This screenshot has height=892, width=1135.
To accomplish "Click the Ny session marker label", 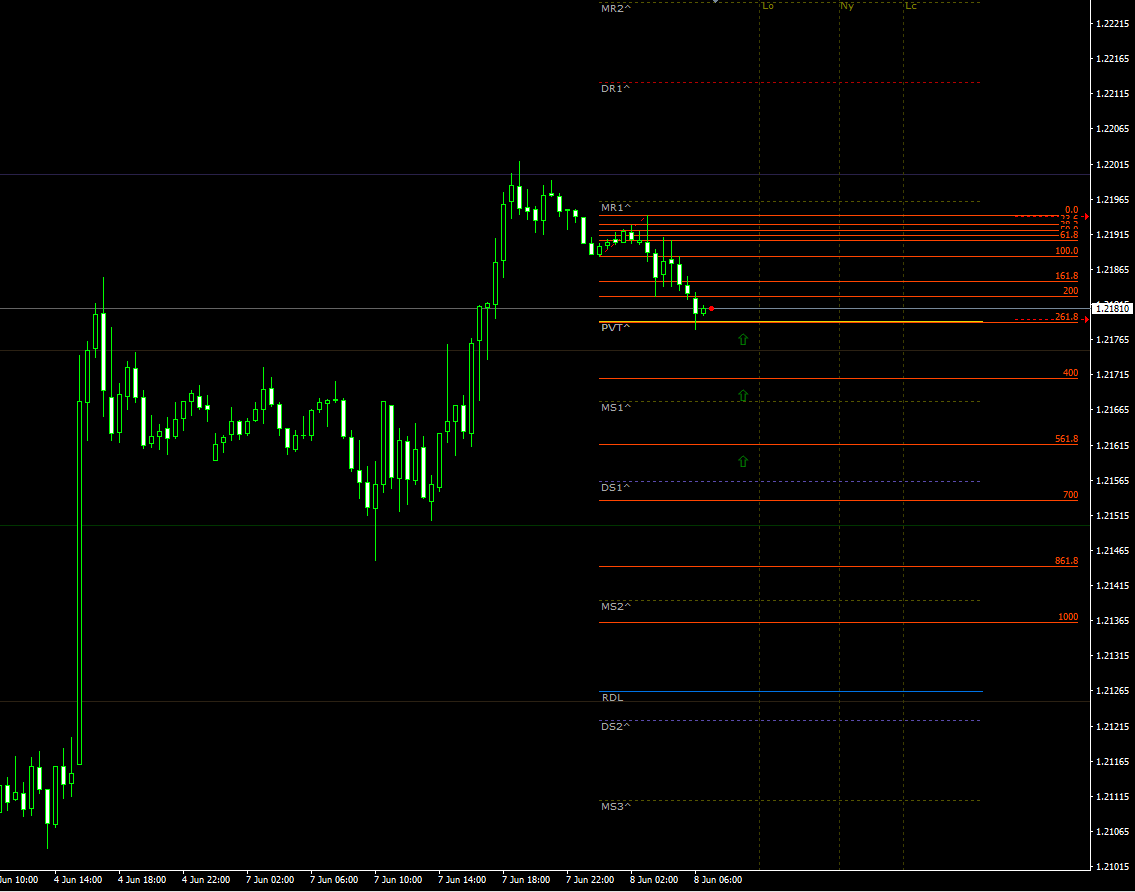I will click(846, 6).
